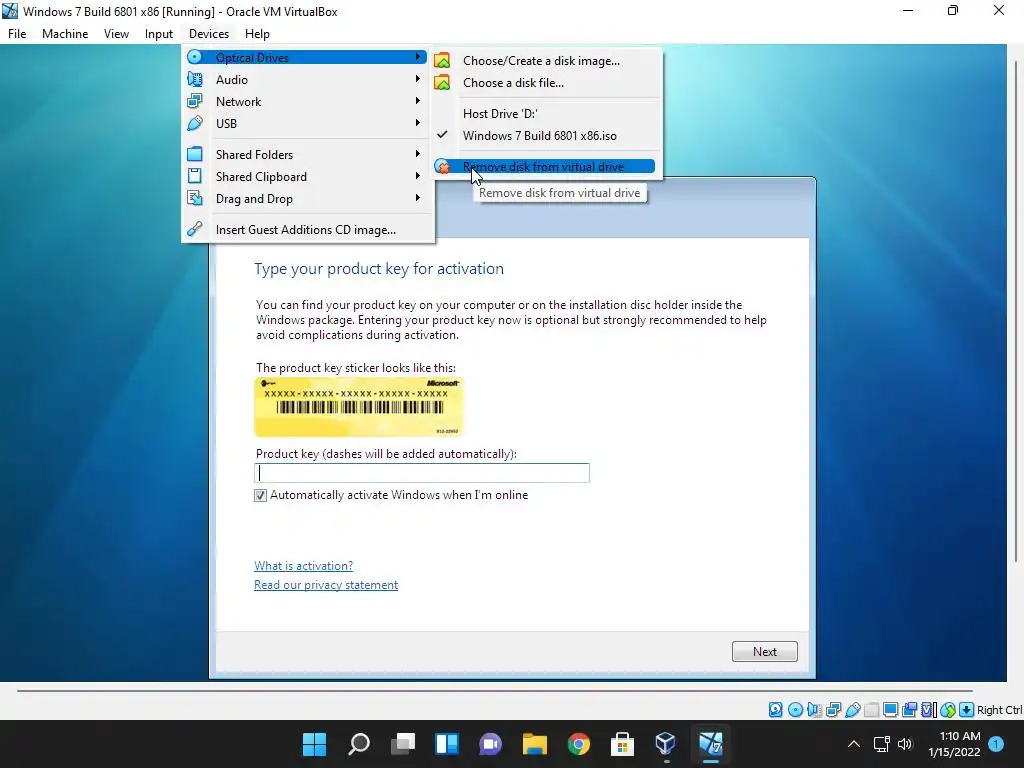The width and height of the screenshot is (1024, 768).
Task: Click the product key input field
Action: 422,473
